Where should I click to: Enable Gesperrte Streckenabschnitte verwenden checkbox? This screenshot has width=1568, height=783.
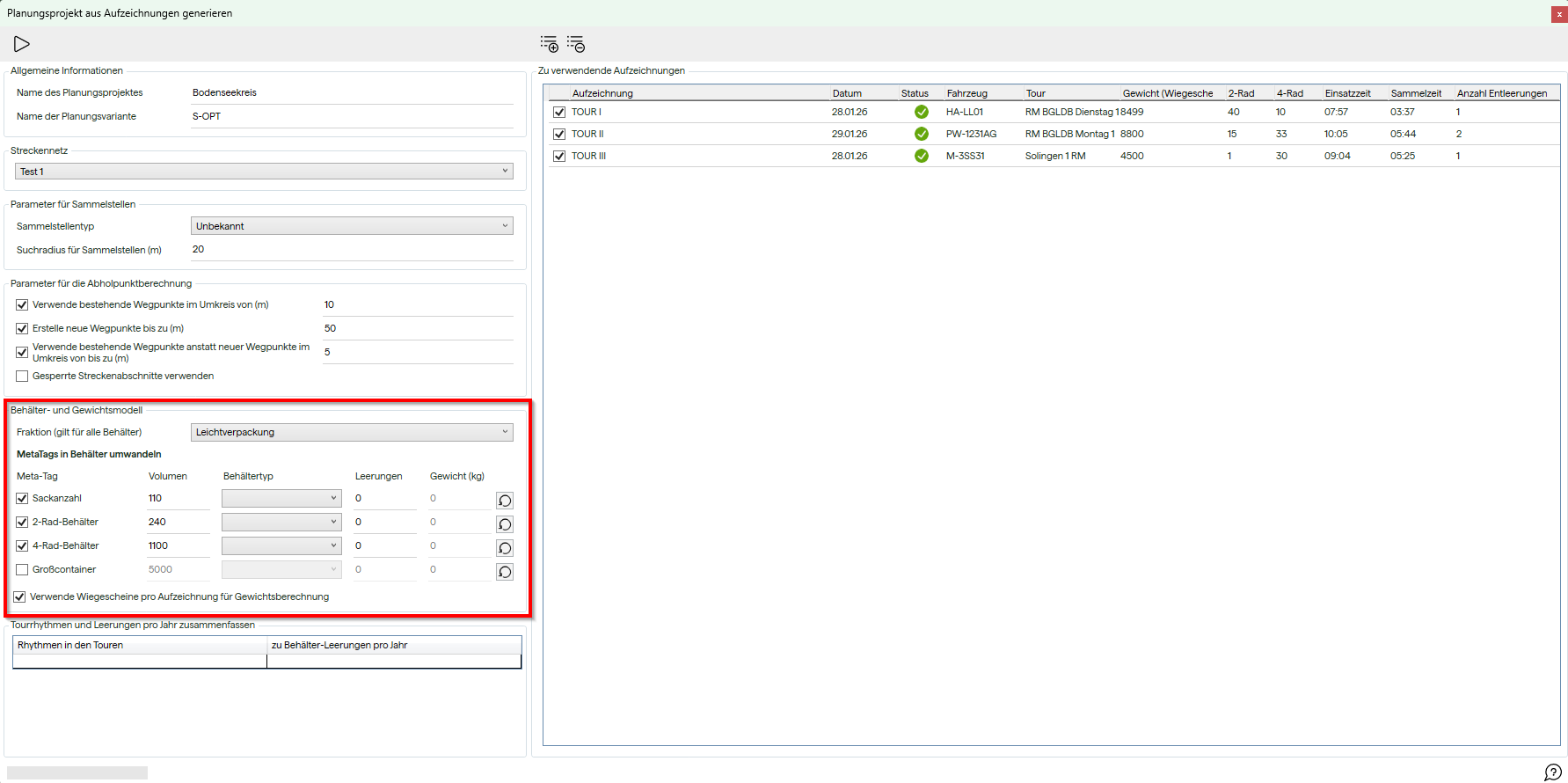[x=22, y=377]
